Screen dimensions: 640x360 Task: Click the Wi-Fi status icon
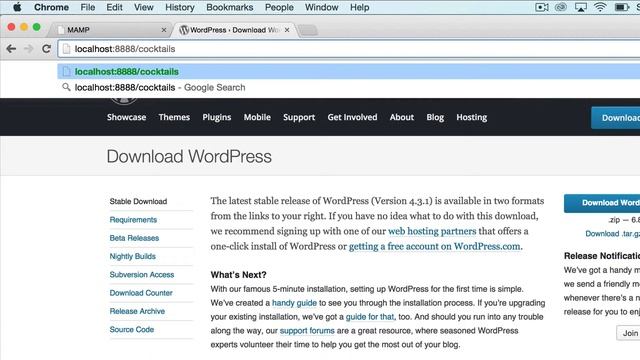point(600,7)
